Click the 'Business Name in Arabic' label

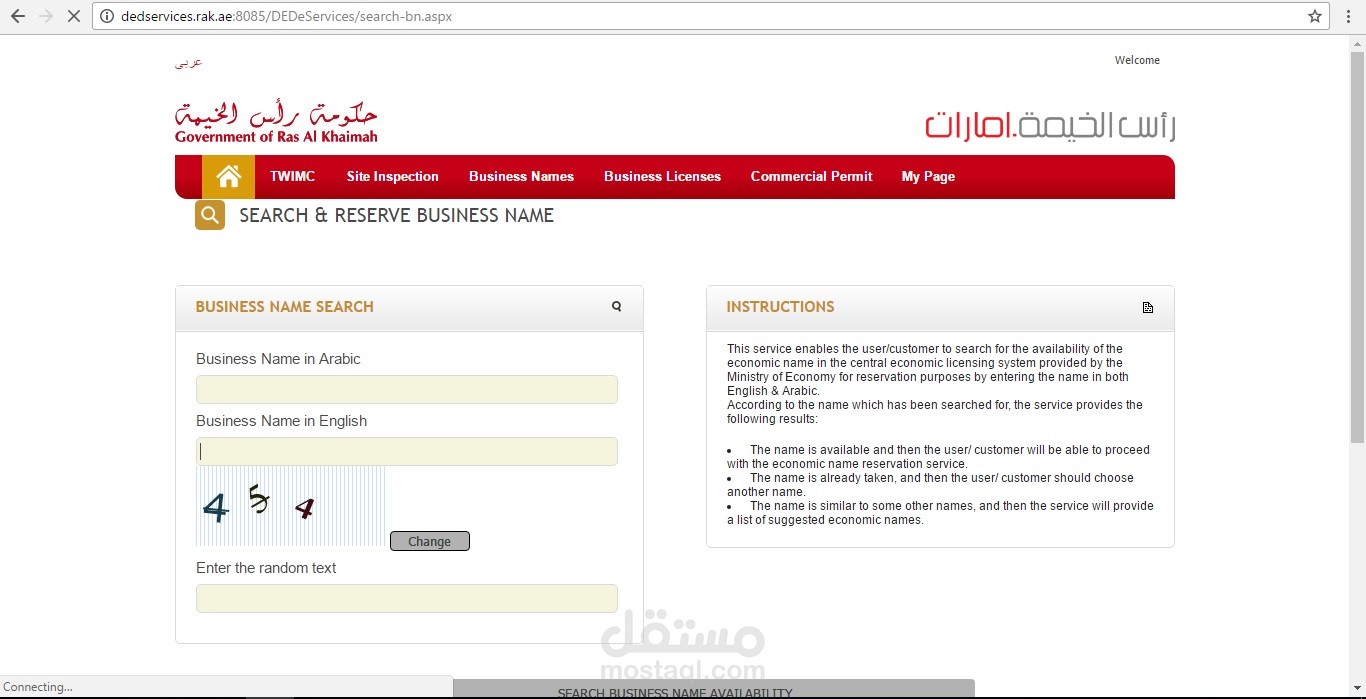point(278,359)
